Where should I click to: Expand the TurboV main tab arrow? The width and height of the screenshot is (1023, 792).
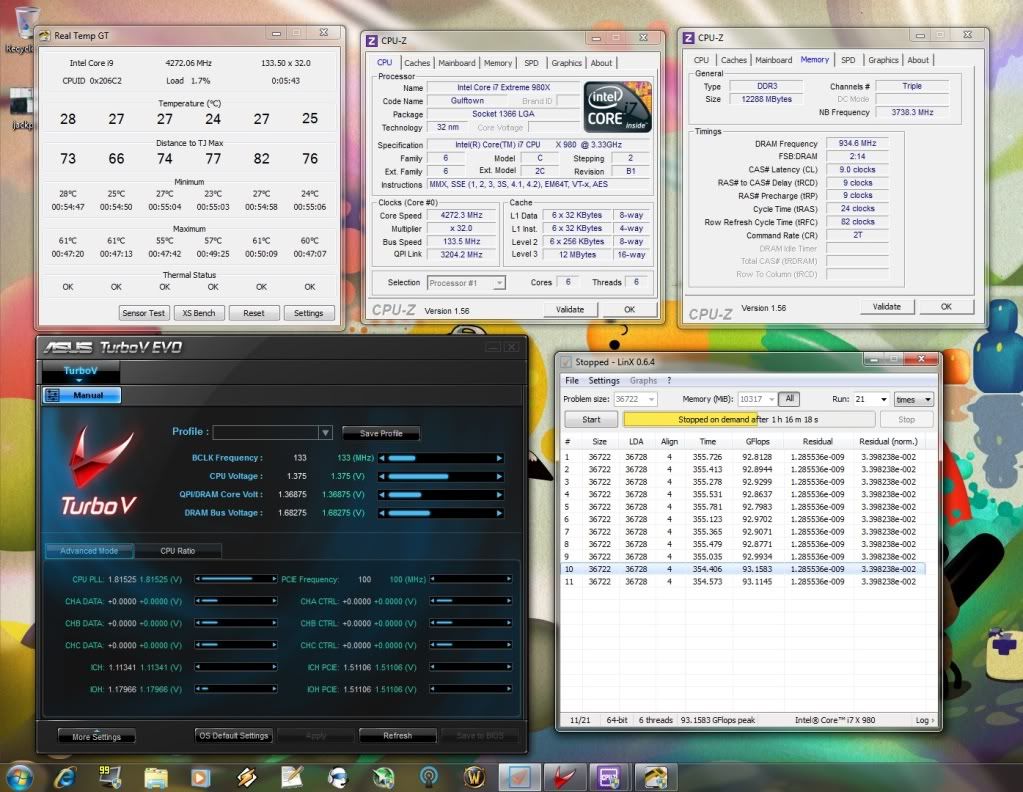click(x=80, y=380)
